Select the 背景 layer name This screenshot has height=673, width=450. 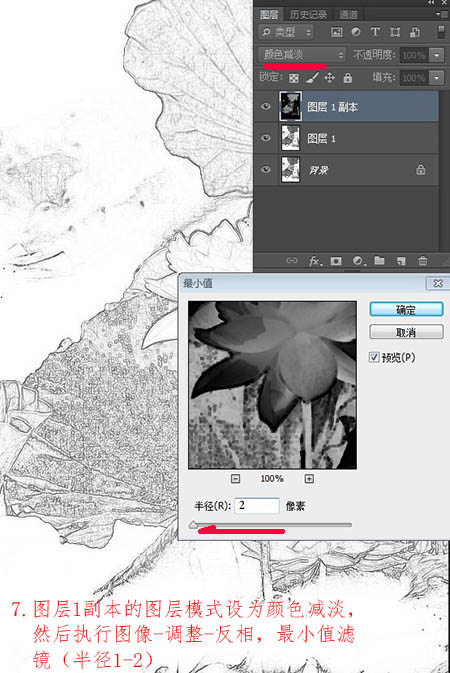318,170
